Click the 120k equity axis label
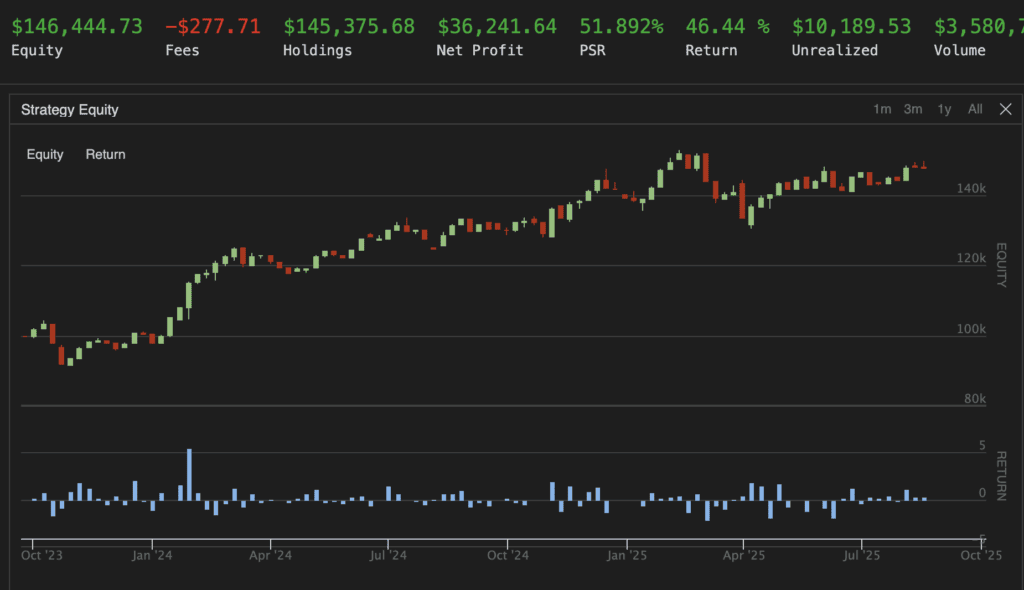The image size is (1024, 590). pyautogui.click(x=971, y=258)
